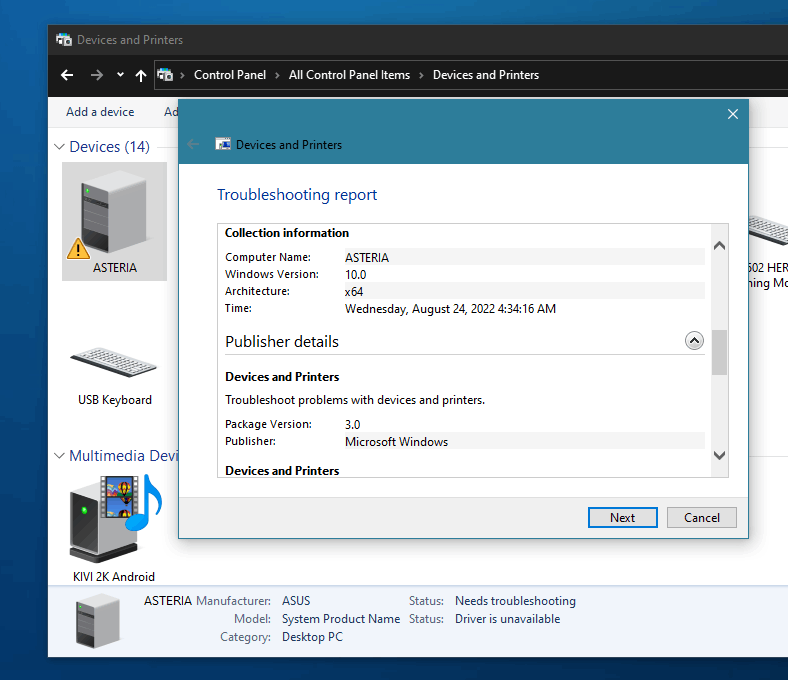Image resolution: width=788 pixels, height=680 pixels.
Task: Go back in Devices and Printers window
Action: point(67,75)
